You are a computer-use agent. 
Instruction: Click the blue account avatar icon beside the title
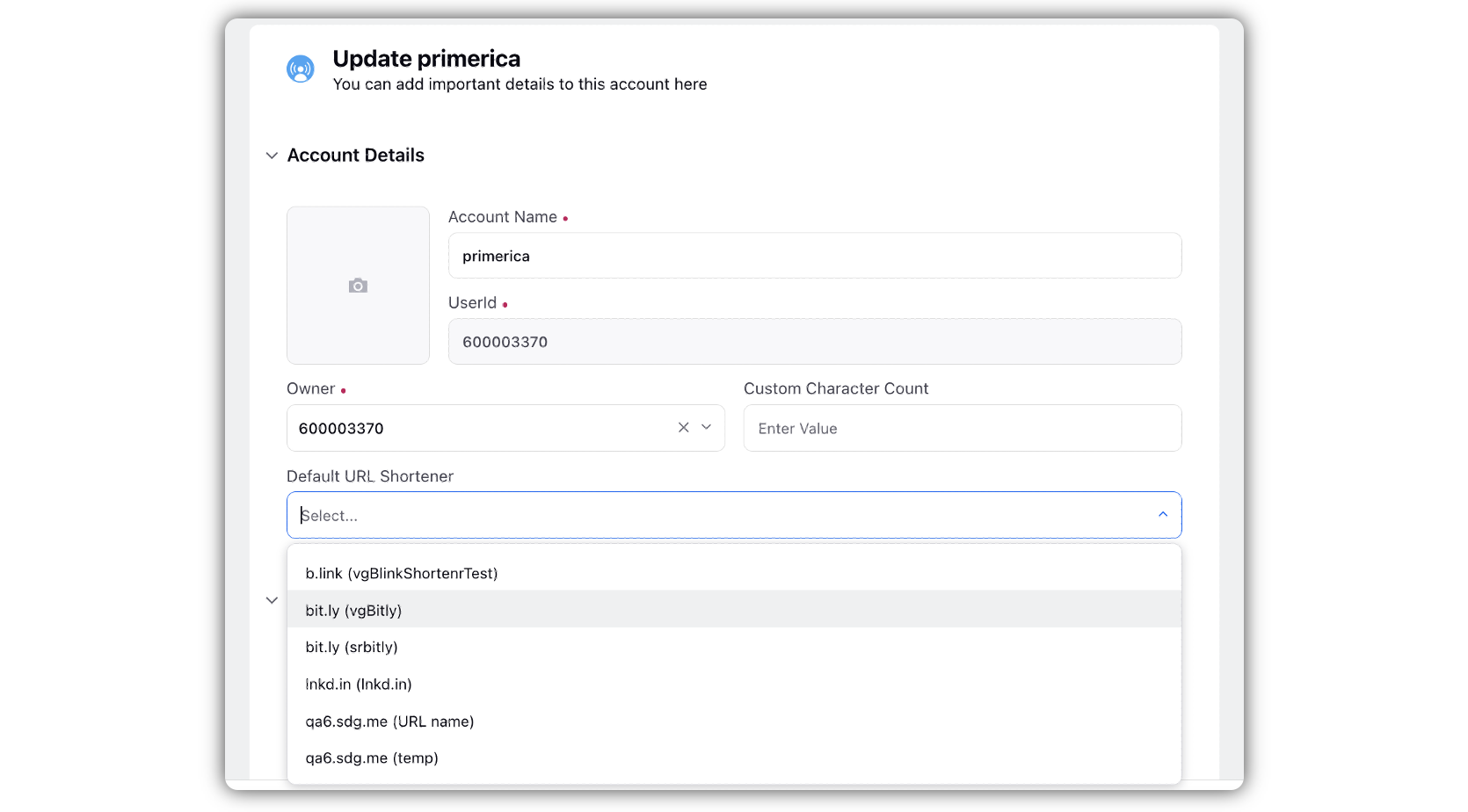[301, 69]
